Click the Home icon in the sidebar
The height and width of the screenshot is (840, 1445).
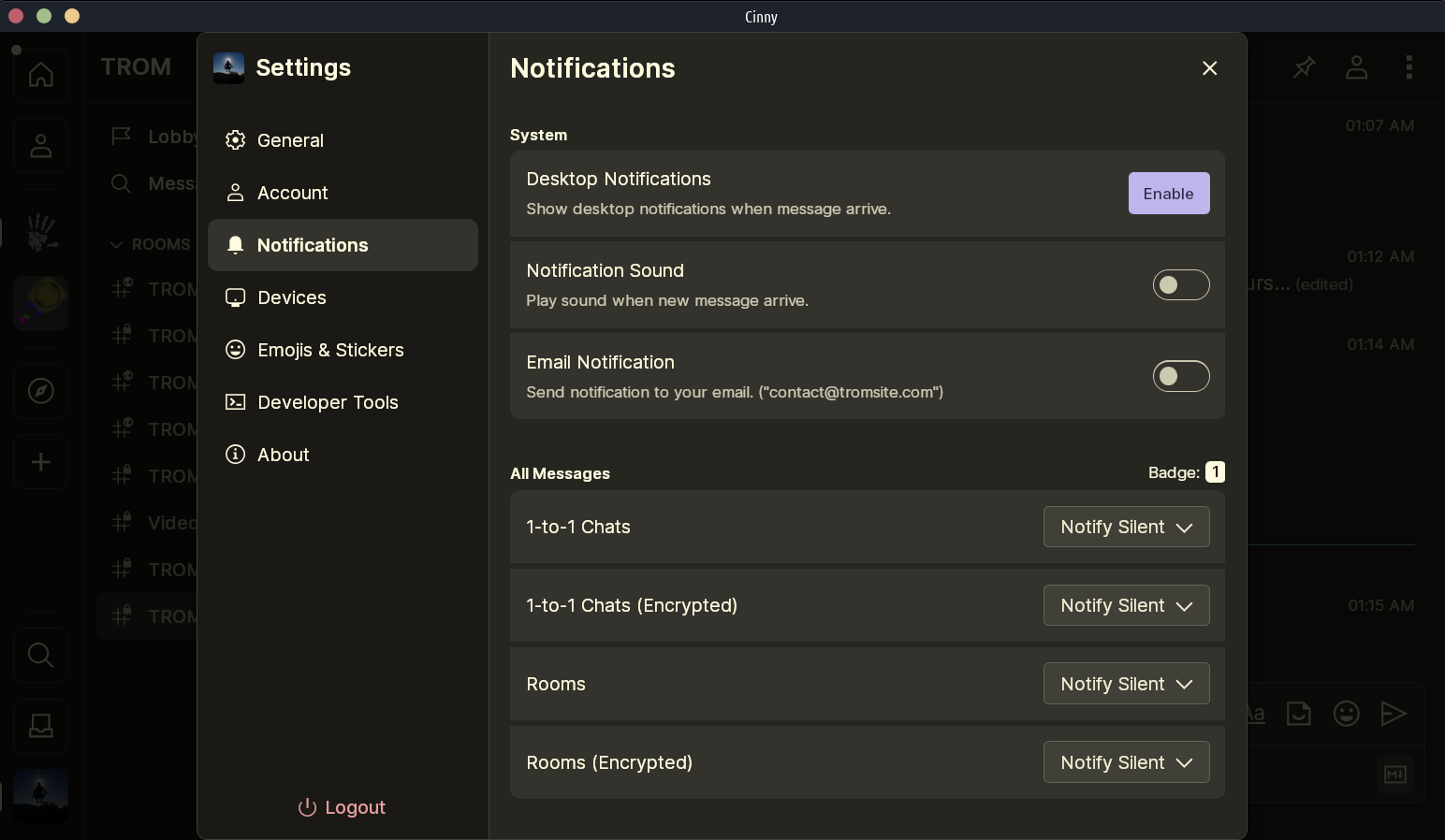(x=40, y=75)
